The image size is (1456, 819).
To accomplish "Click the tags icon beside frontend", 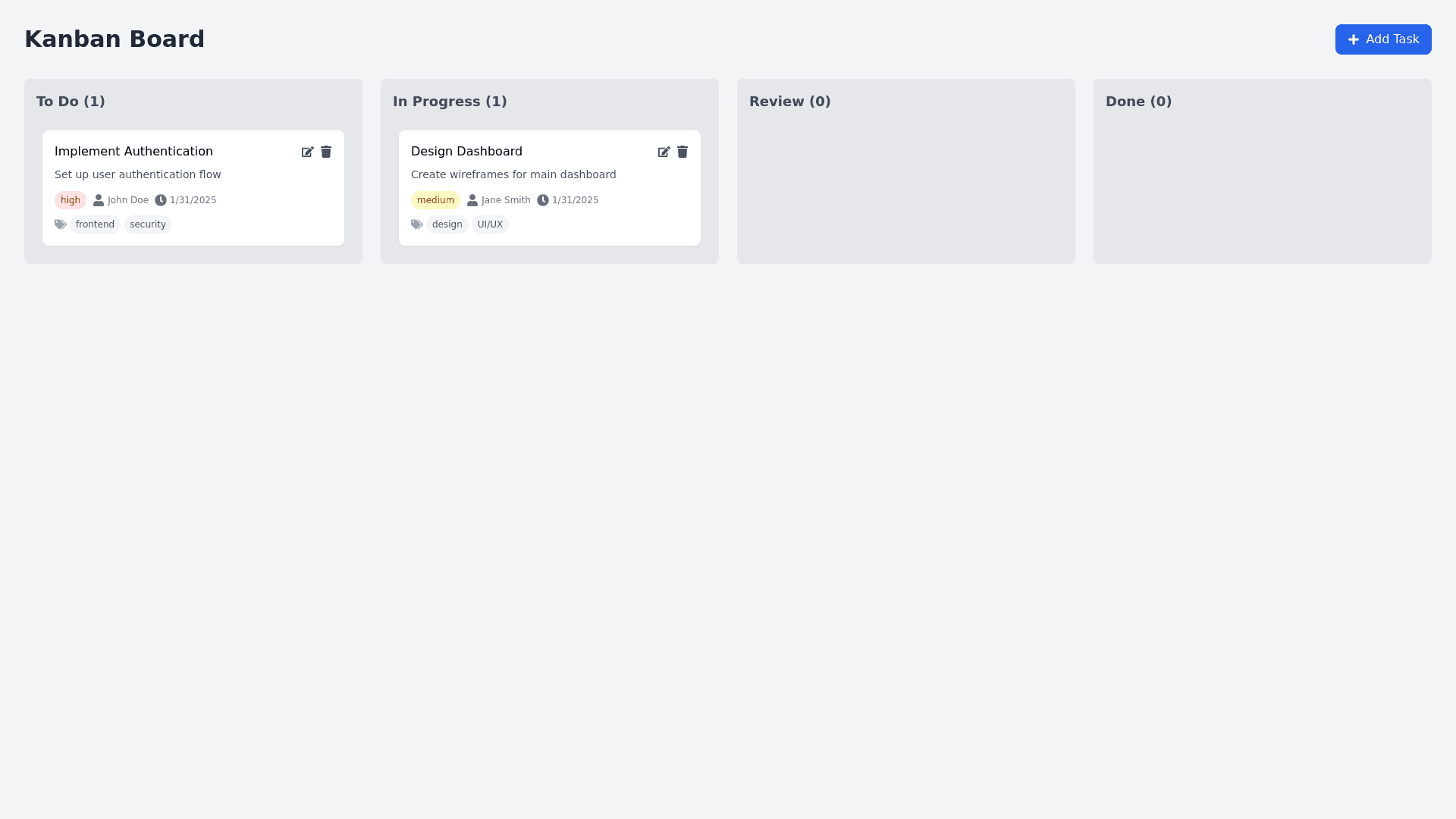I will [61, 224].
